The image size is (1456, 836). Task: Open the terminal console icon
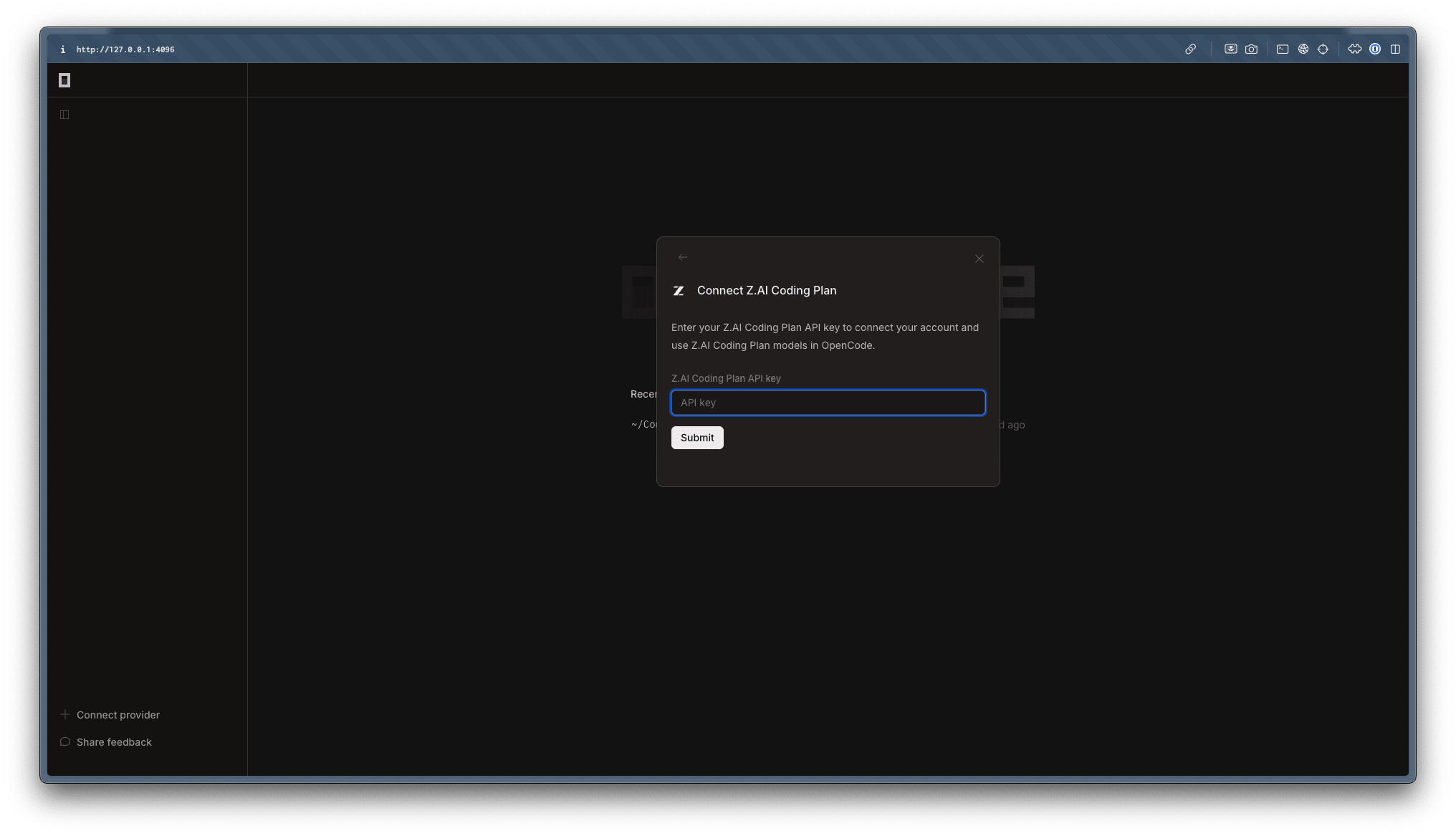[x=1283, y=49]
